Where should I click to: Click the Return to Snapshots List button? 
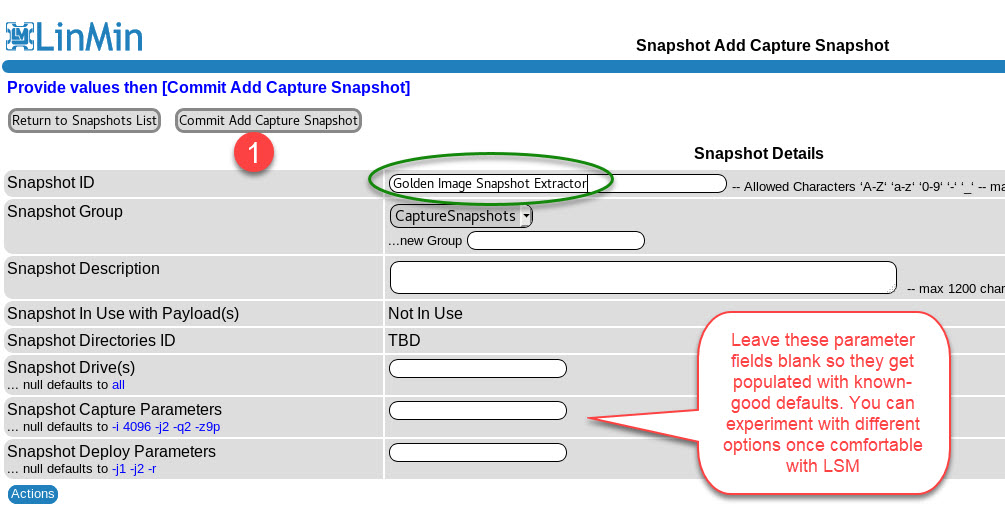84,121
